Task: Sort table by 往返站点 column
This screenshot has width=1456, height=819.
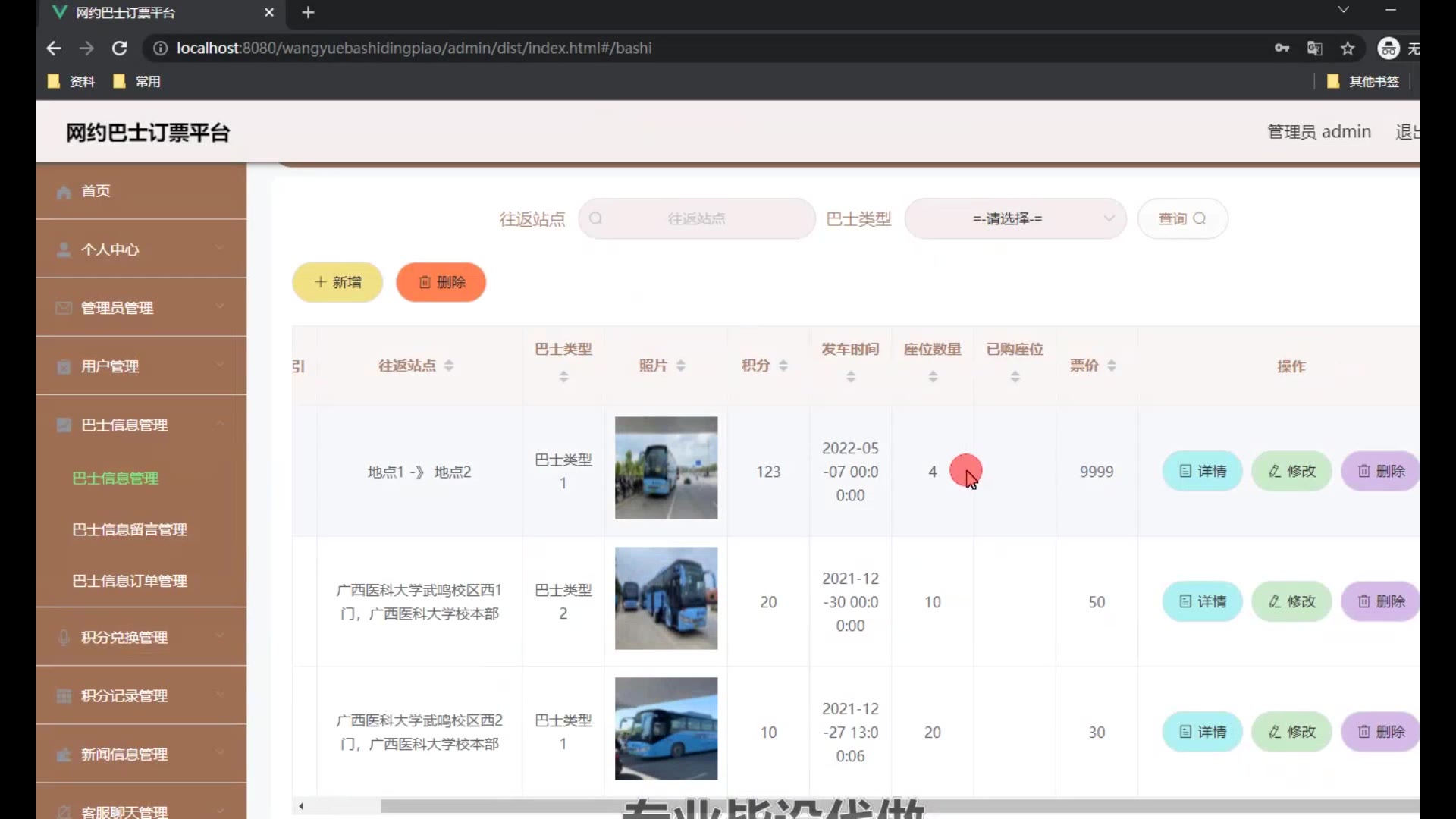Action: [449, 366]
